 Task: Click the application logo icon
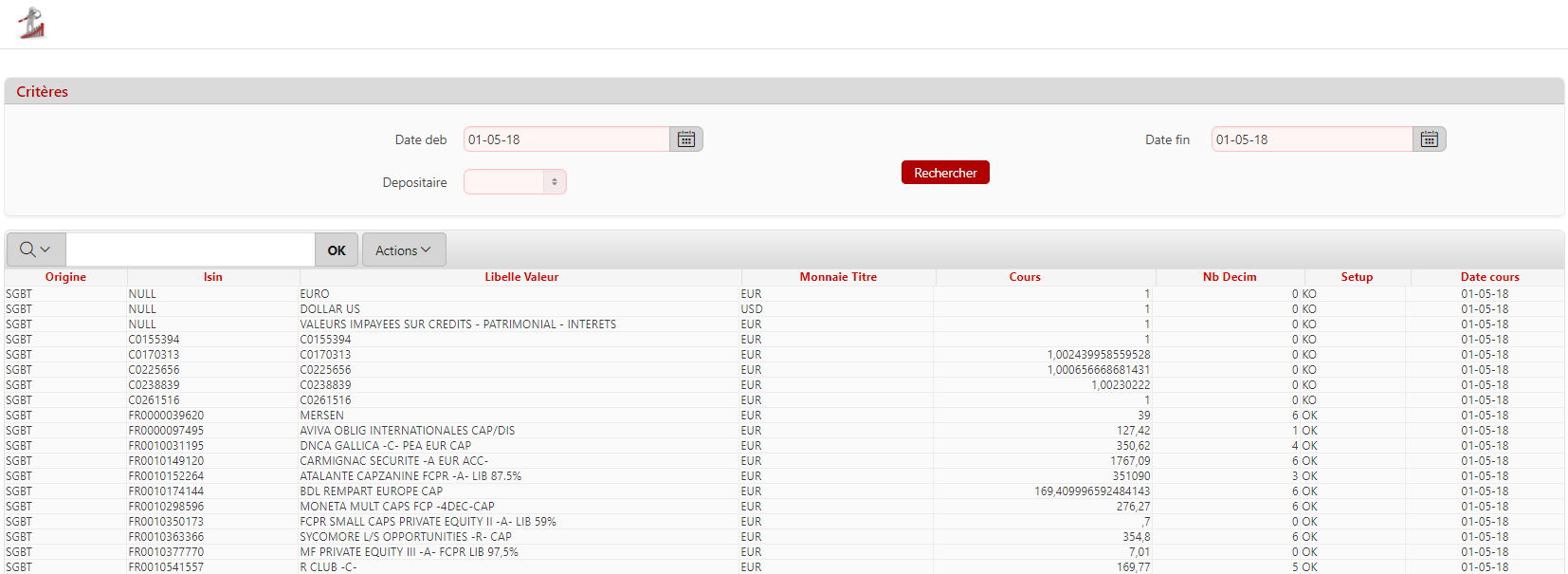pyautogui.click(x=31, y=24)
